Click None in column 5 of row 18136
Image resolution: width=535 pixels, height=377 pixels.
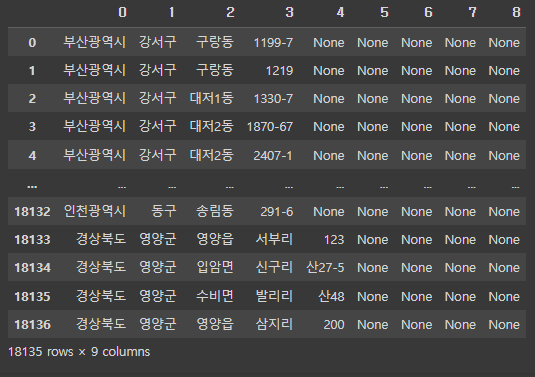373,324
